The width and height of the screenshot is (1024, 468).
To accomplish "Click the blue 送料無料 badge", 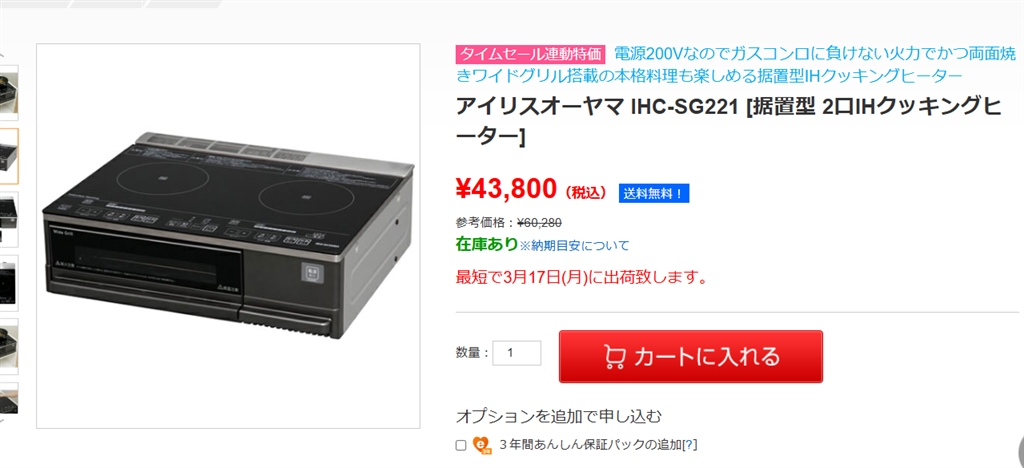I will click(x=654, y=193).
